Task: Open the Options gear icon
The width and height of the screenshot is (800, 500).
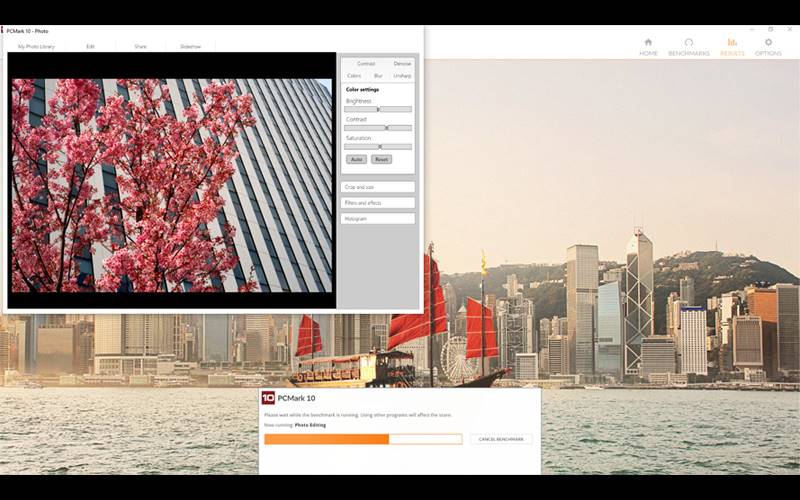Action: (768, 43)
